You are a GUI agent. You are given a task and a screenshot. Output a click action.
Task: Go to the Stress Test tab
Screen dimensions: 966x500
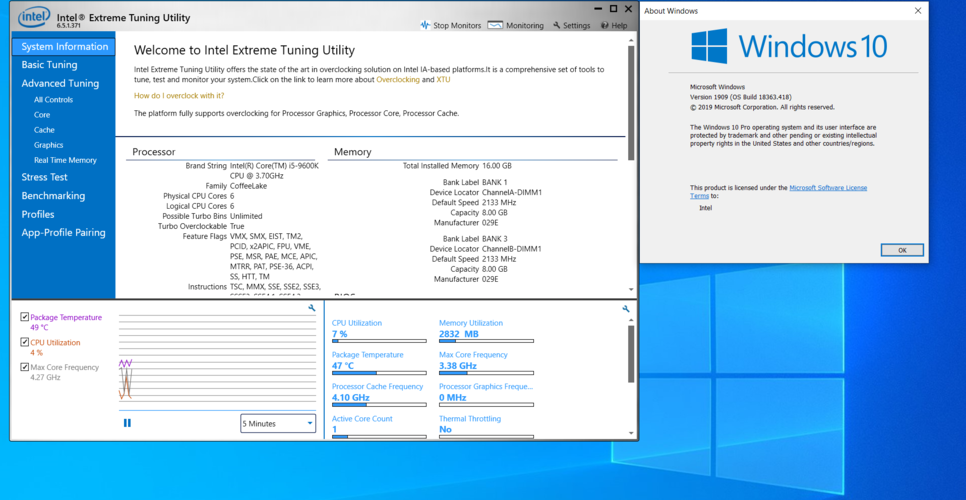point(45,177)
